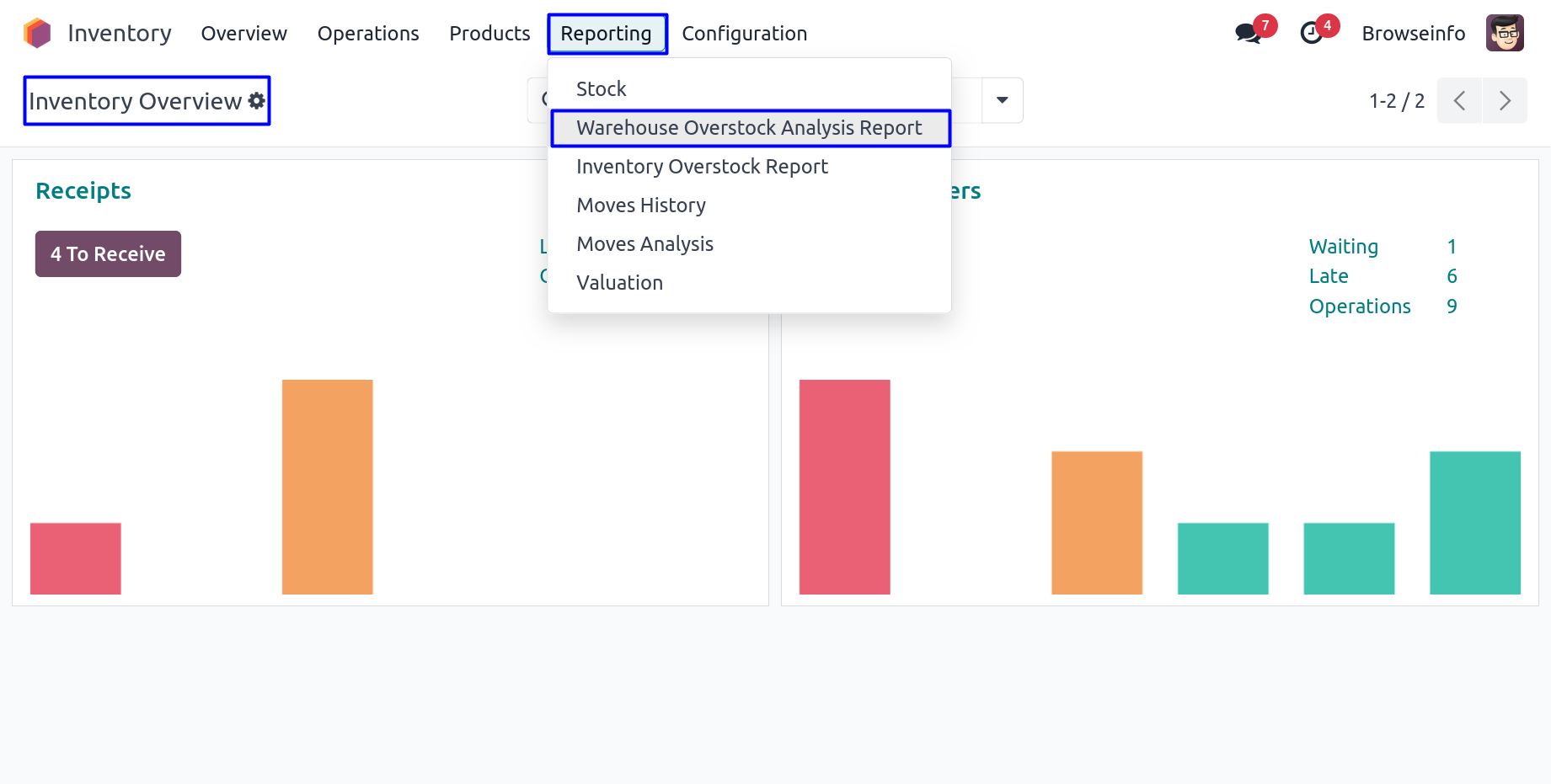Select Warehouse Overstock Analysis Report
Screen dimensions: 1551x784
749,128
